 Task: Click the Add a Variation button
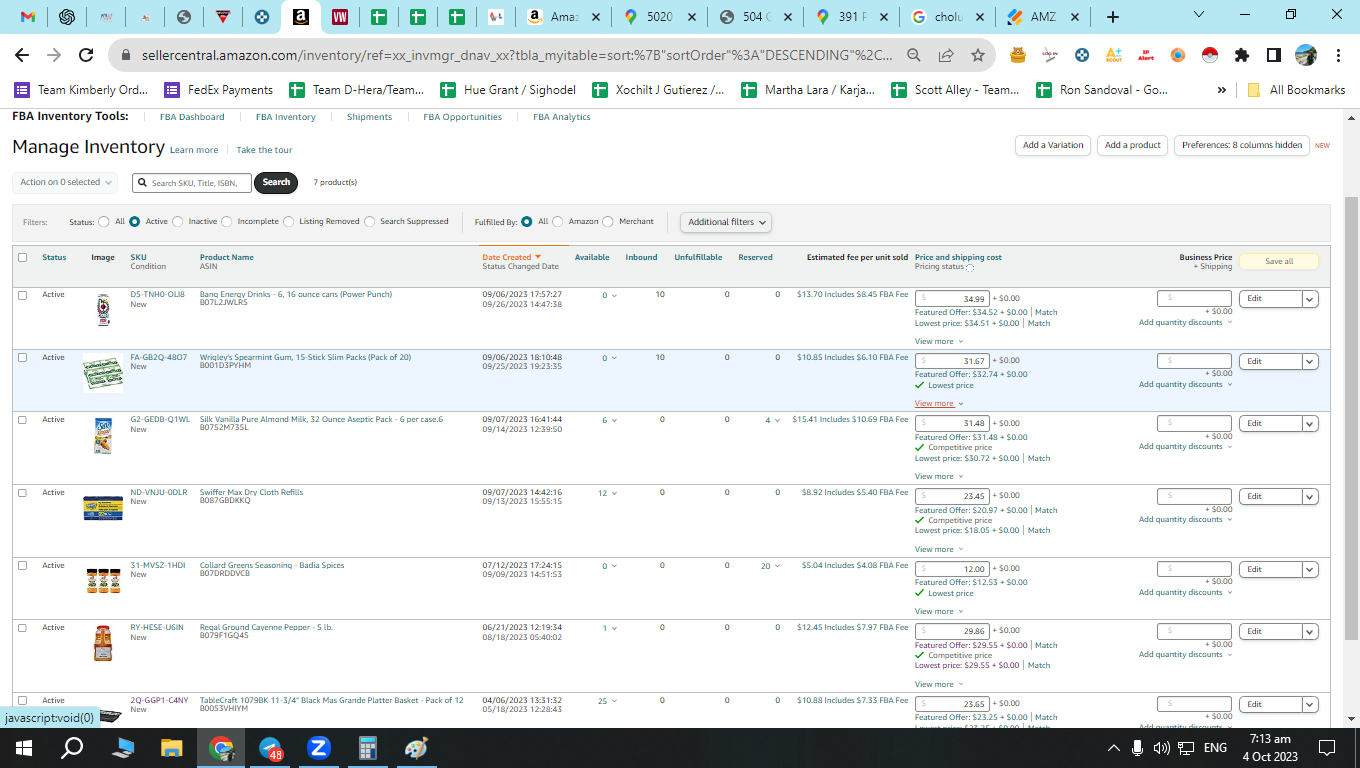[x=1053, y=145]
